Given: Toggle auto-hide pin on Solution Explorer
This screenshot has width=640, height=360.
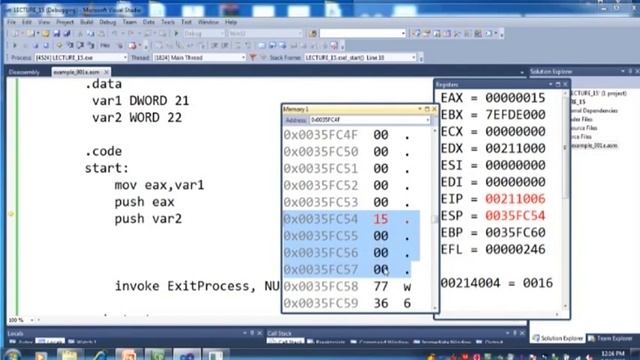Looking at the screenshot, I should pos(630,71).
